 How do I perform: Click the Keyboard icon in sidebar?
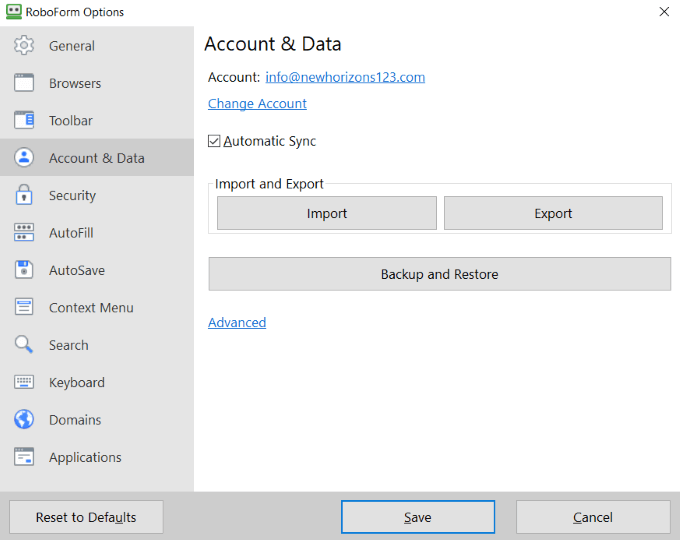(24, 383)
